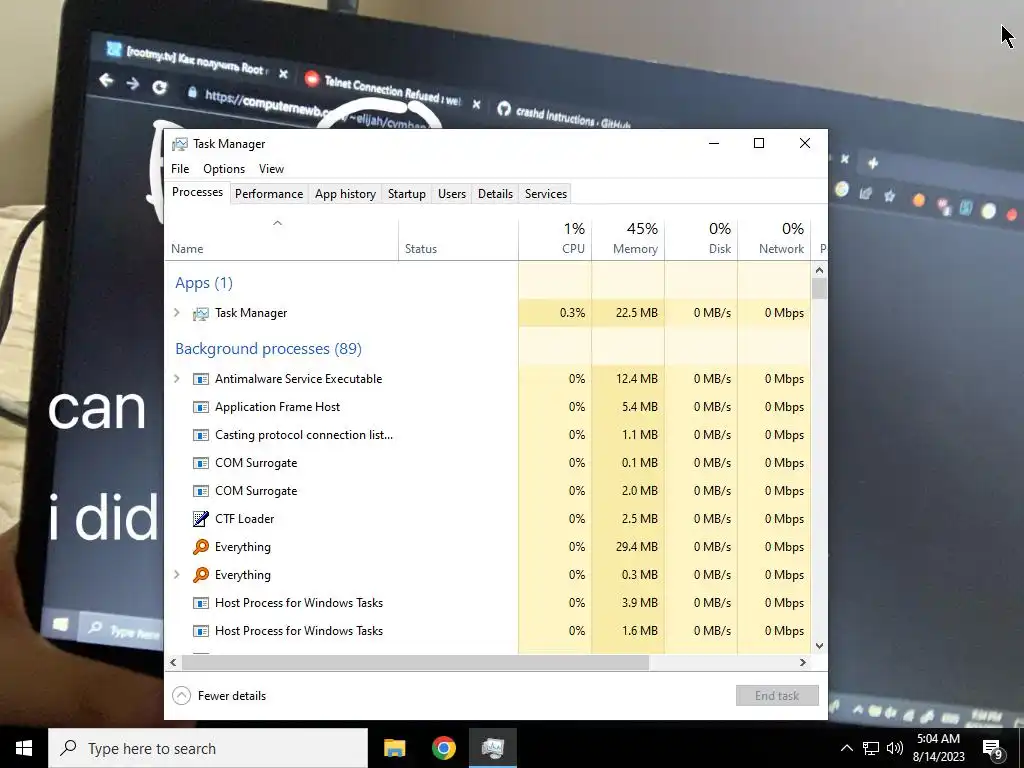Click the 22.5 MB memory value
1024x768 pixels.
(636, 313)
